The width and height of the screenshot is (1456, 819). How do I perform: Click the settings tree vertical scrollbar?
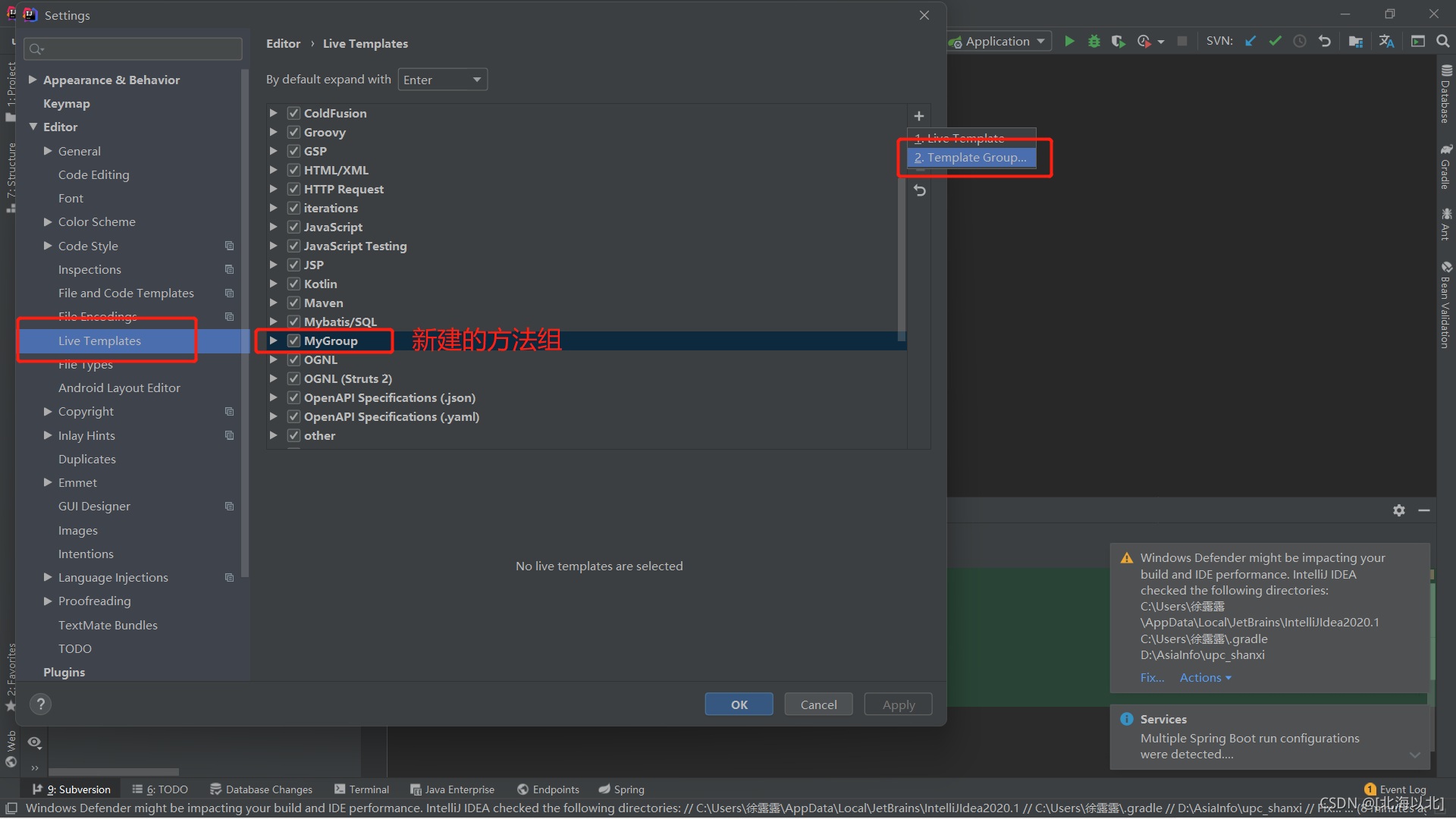tap(245, 322)
